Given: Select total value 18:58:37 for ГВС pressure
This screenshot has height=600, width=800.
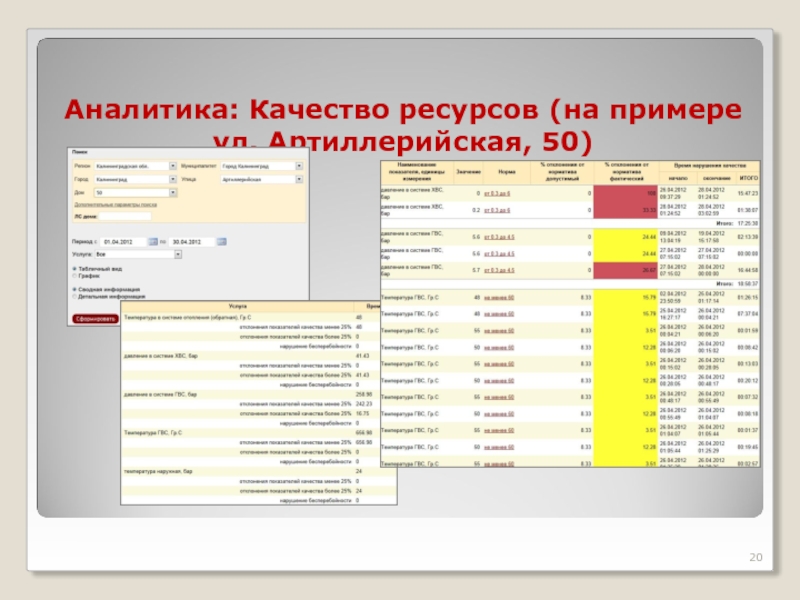Looking at the screenshot, I should coord(747,284).
